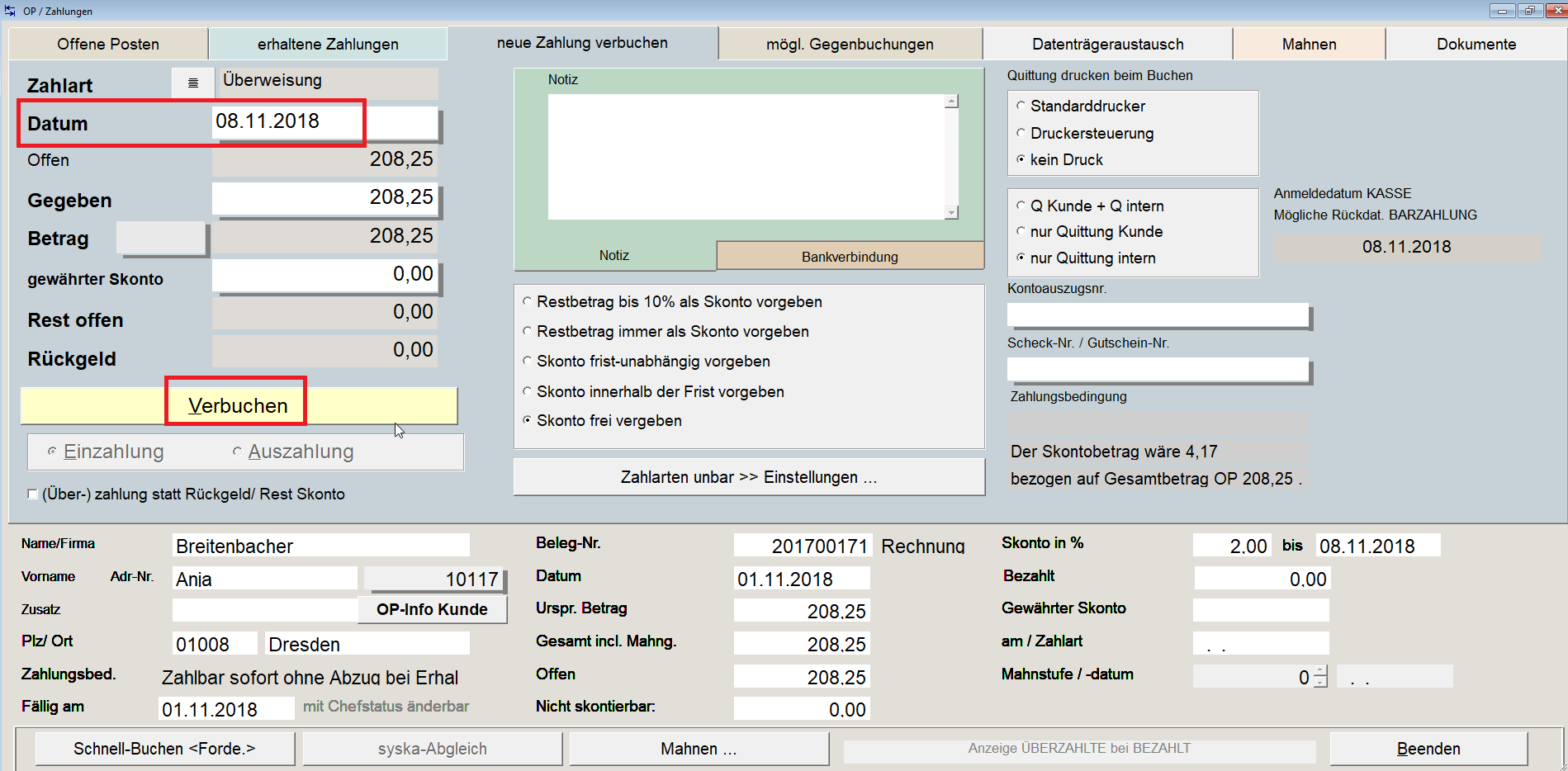Click the Skonto bis date 08.11.2018
This screenshot has height=771, width=1568.
coord(1378,546)
